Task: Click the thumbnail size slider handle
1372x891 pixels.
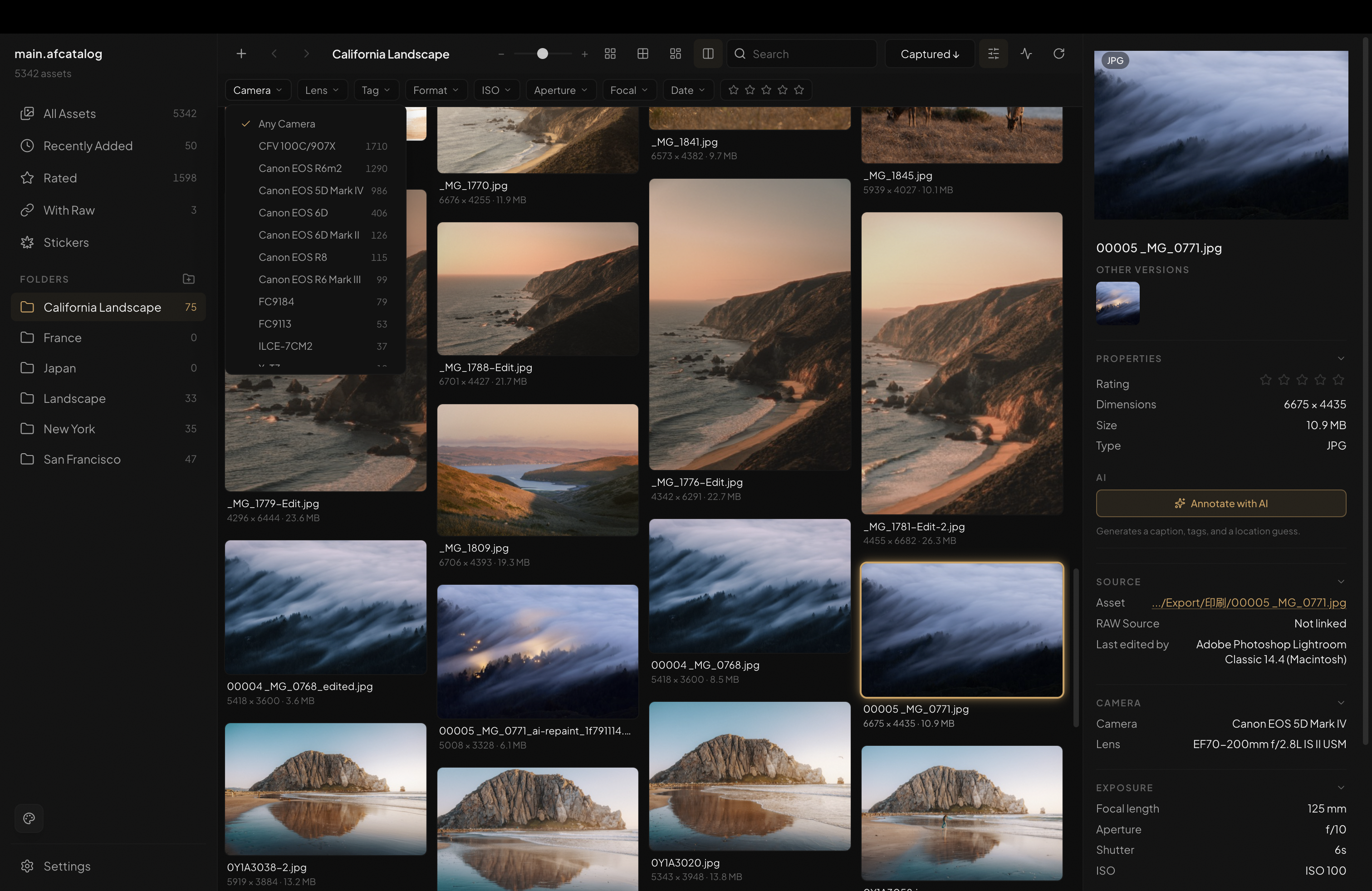Action: tap(543, 54)
